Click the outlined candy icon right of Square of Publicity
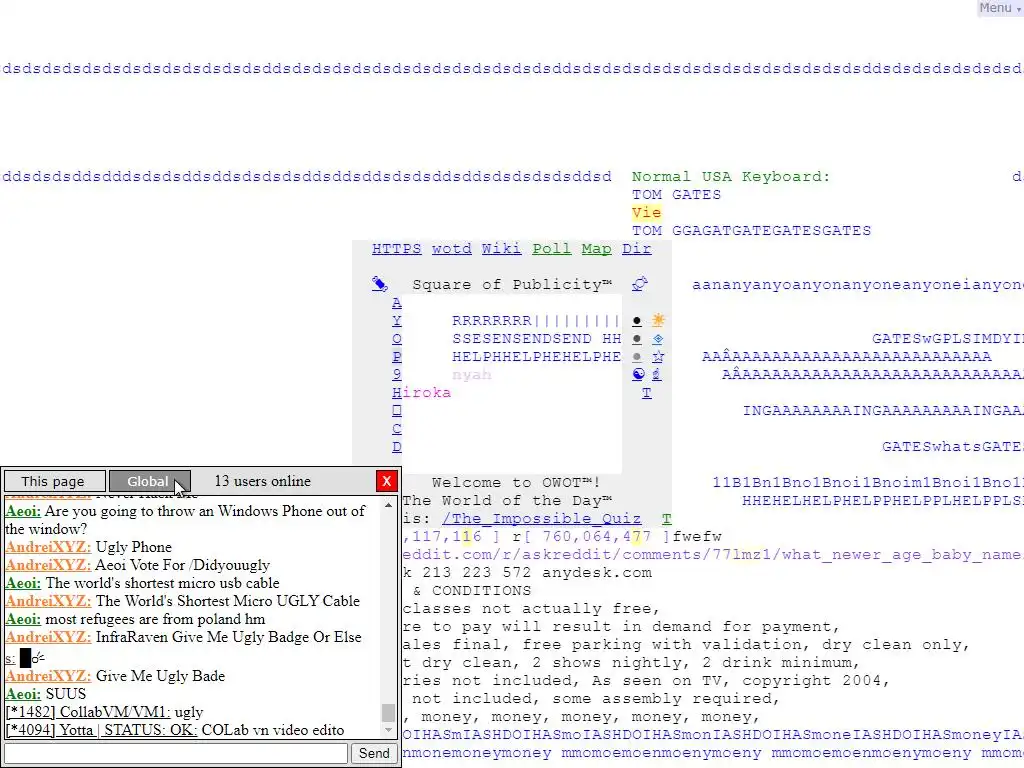 point(640,284)
